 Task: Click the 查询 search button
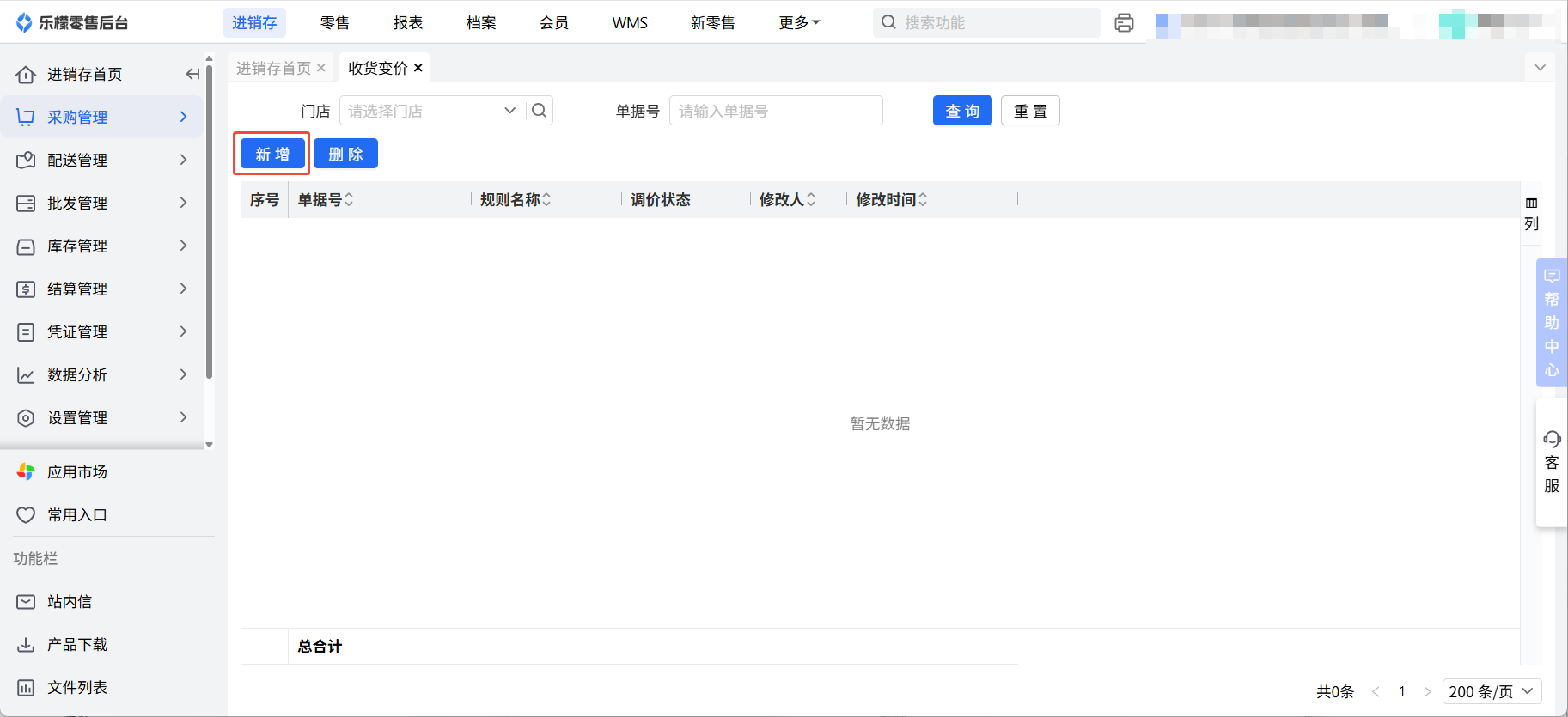tap(962, 111)
